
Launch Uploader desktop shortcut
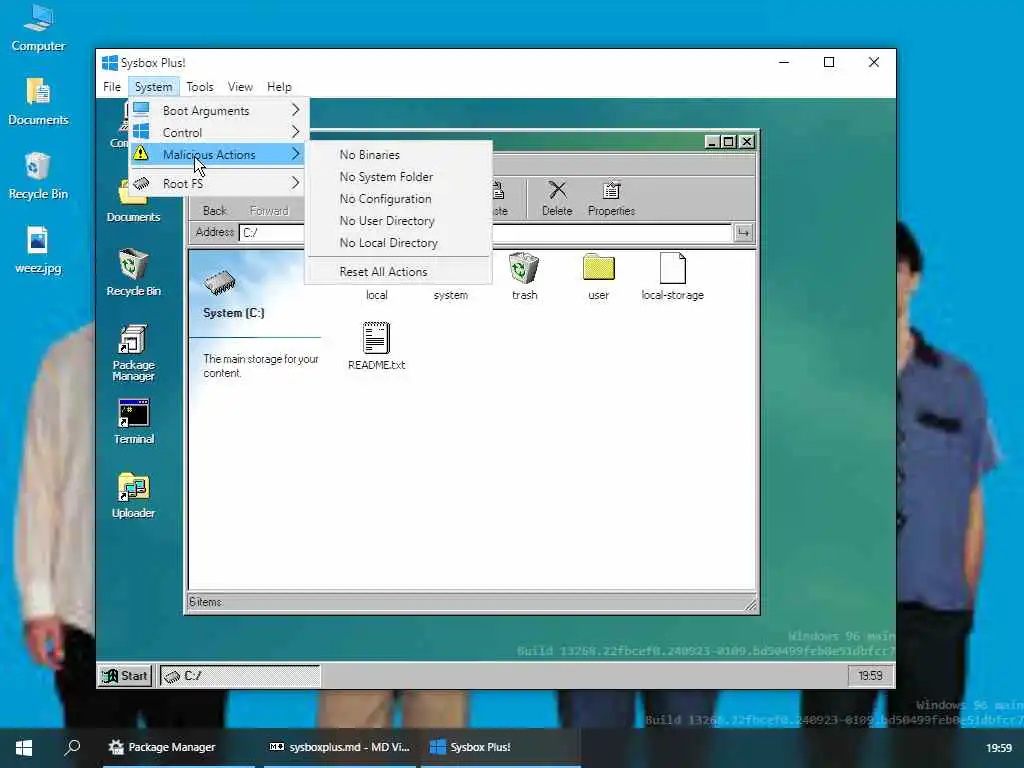pos(133,496)
